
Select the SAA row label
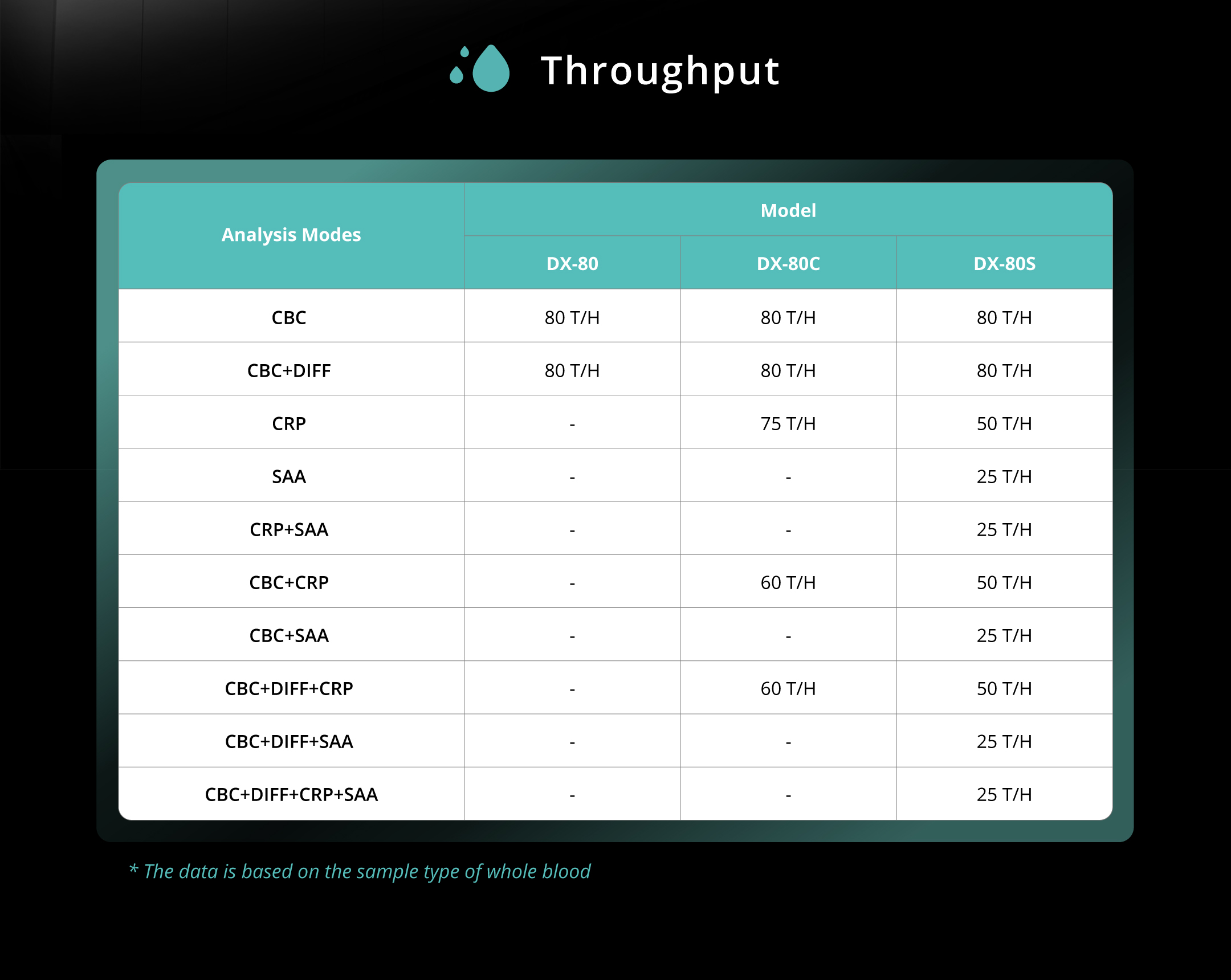[289, 476]
